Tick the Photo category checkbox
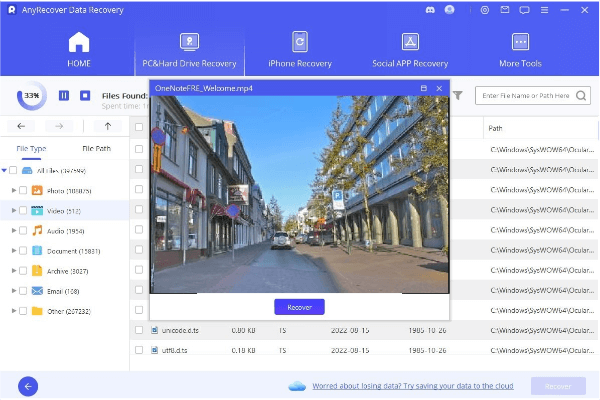 [x=25, y=190]
